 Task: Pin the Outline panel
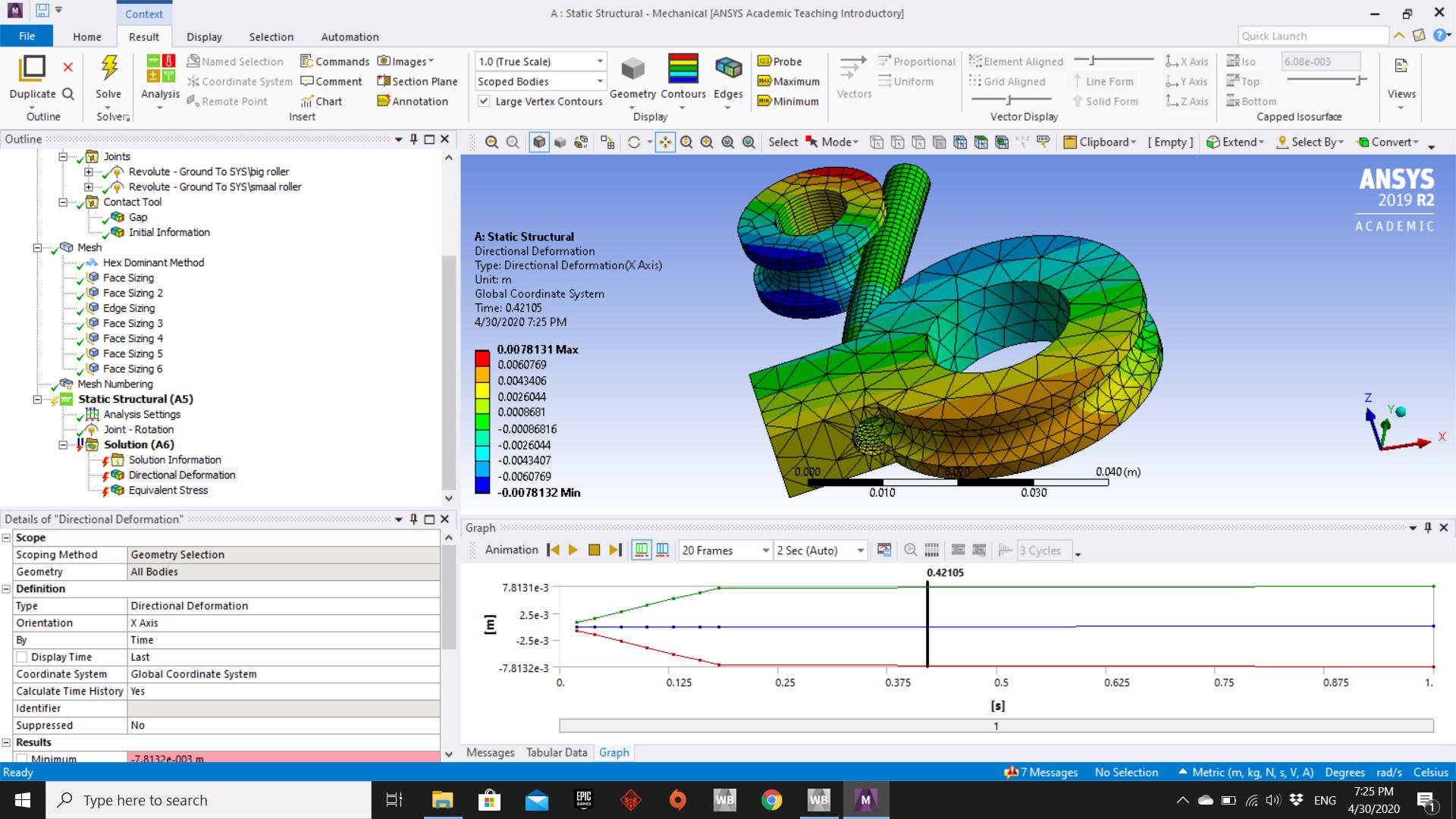click(413, 139)
